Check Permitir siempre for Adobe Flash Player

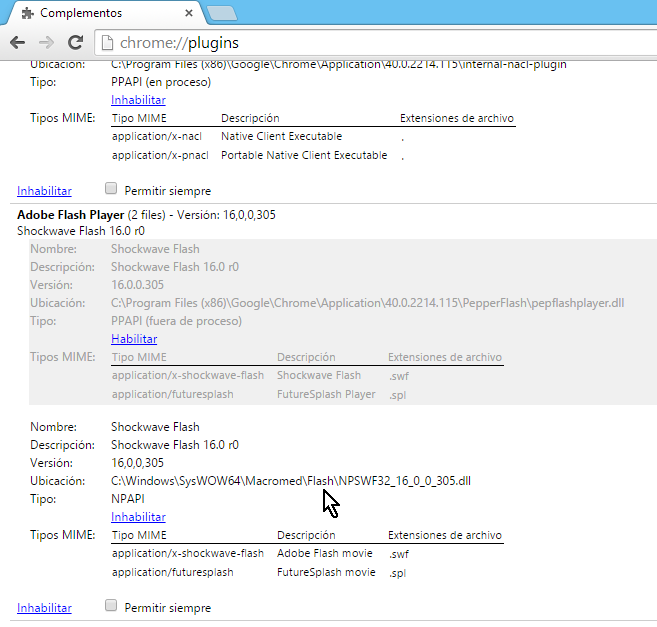pos(111,605)
